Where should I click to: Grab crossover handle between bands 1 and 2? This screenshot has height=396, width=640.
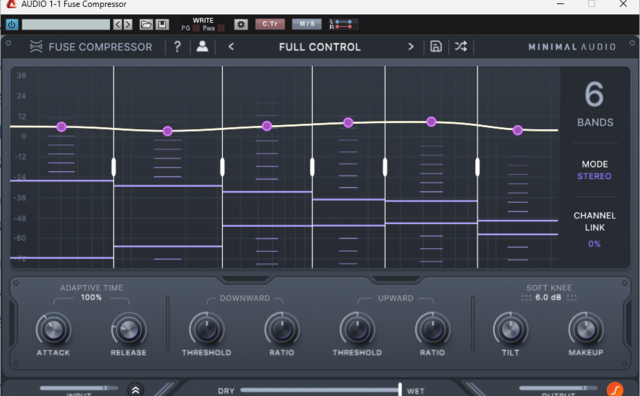(x=113, y=167)
